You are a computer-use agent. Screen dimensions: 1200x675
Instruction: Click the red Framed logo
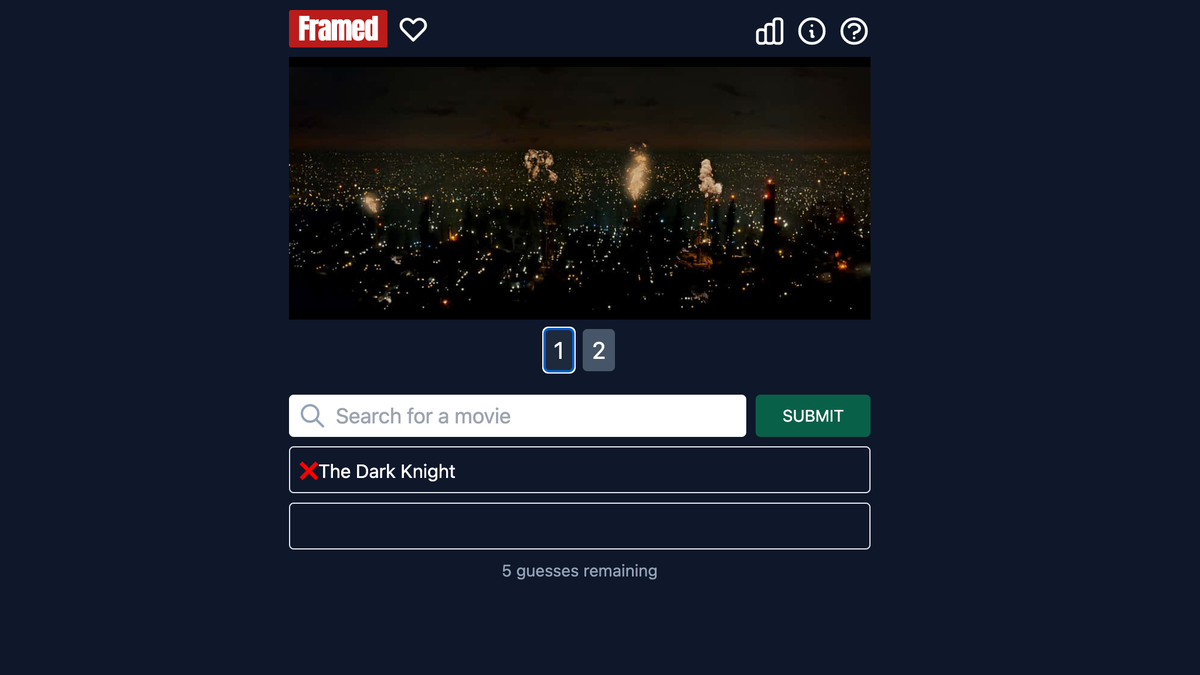point(338,29)
